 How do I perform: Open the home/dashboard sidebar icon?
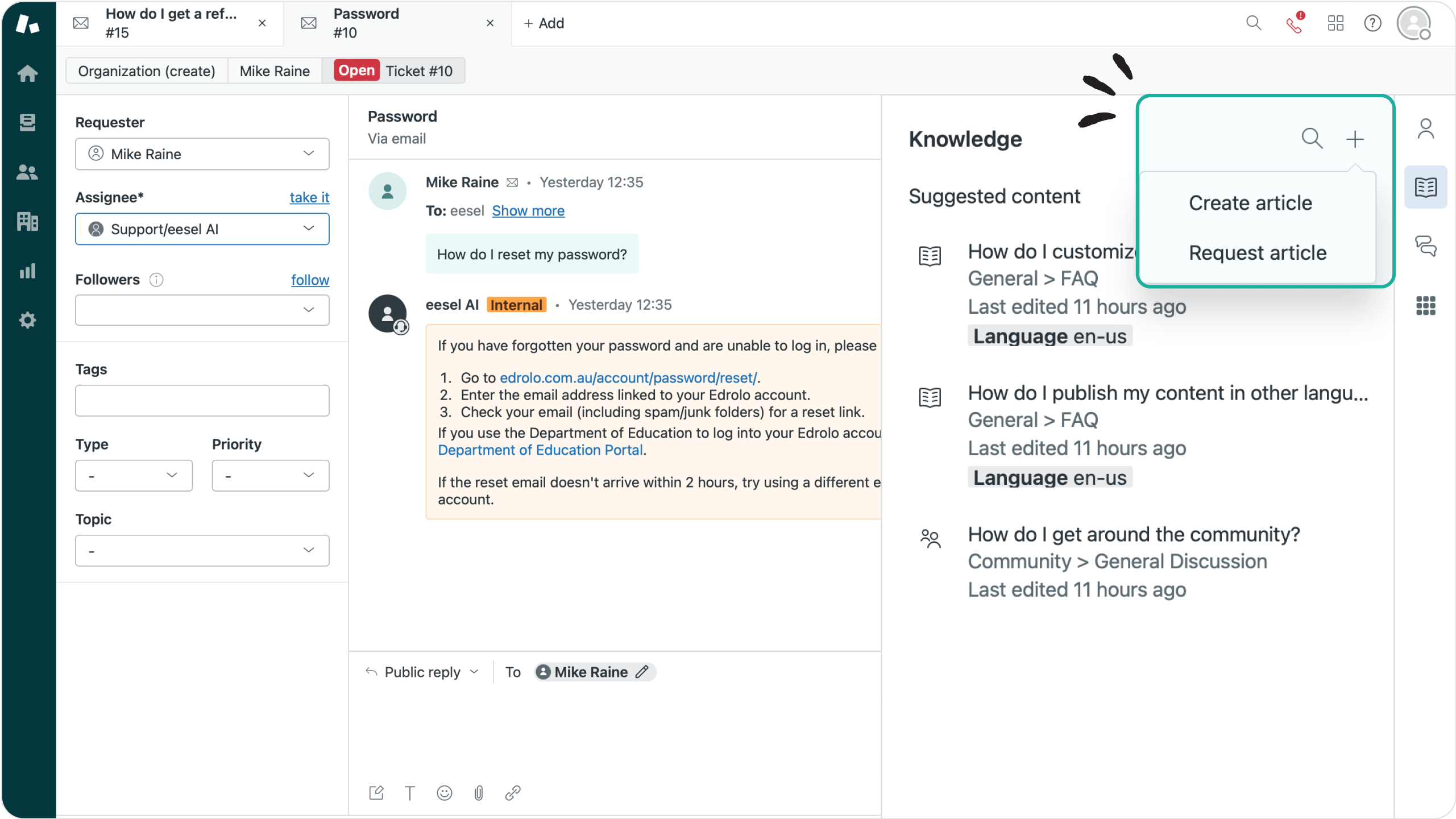click(27, 72)
